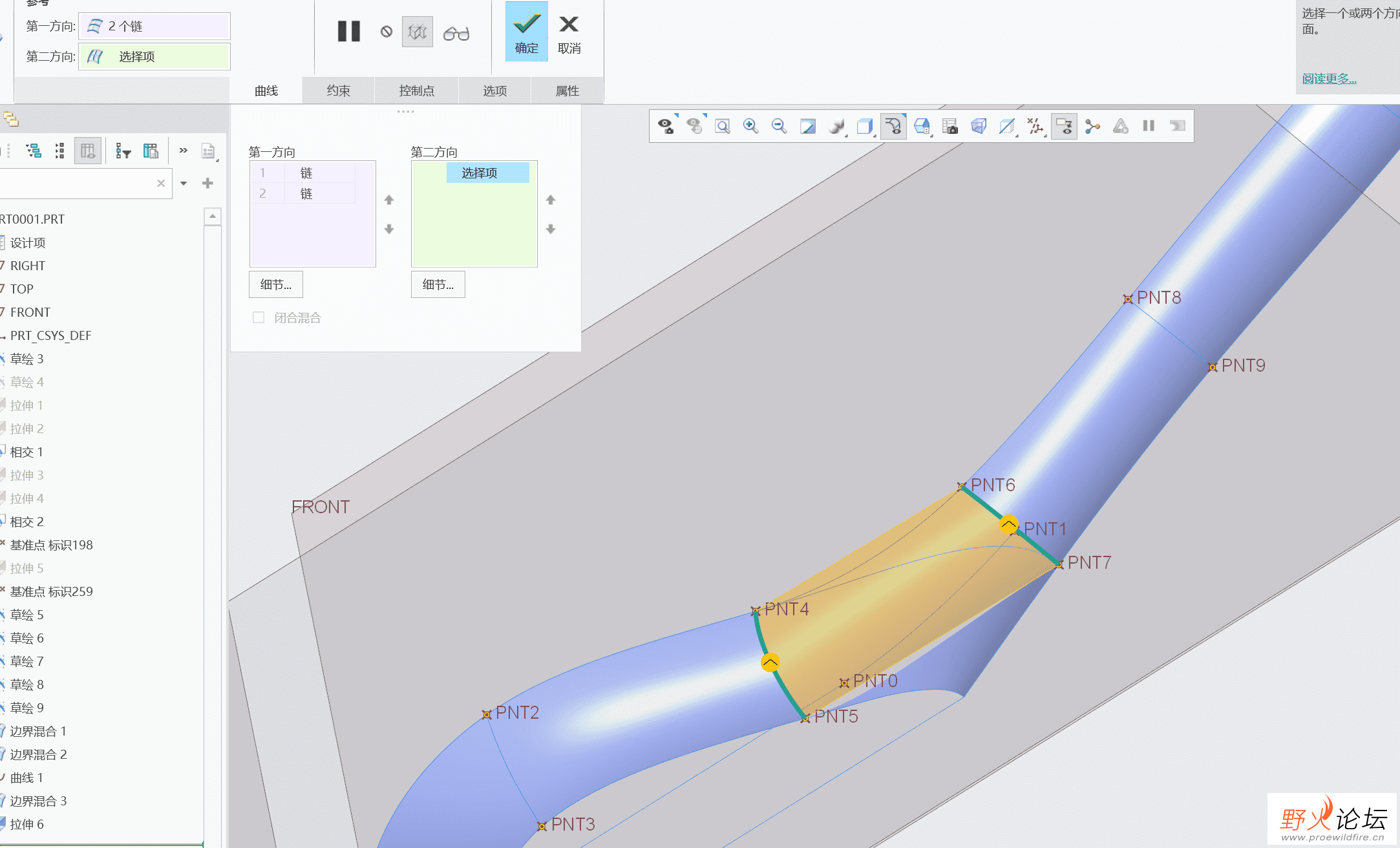Click the zoom out magnifier icon
Image resolution: width=1400 pixels, height=848 pixels.
[779, 126]
